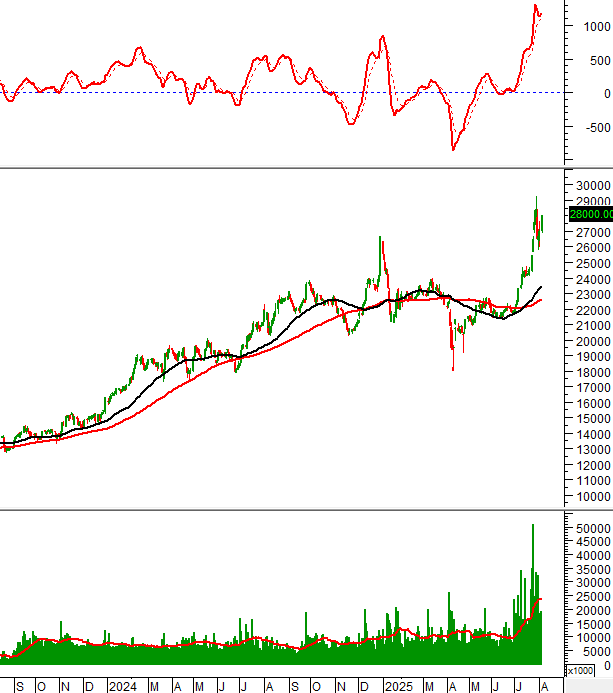Click the 500 oscillator axis value
This screenshot has width=613, height=693.
tap(601, 61)
